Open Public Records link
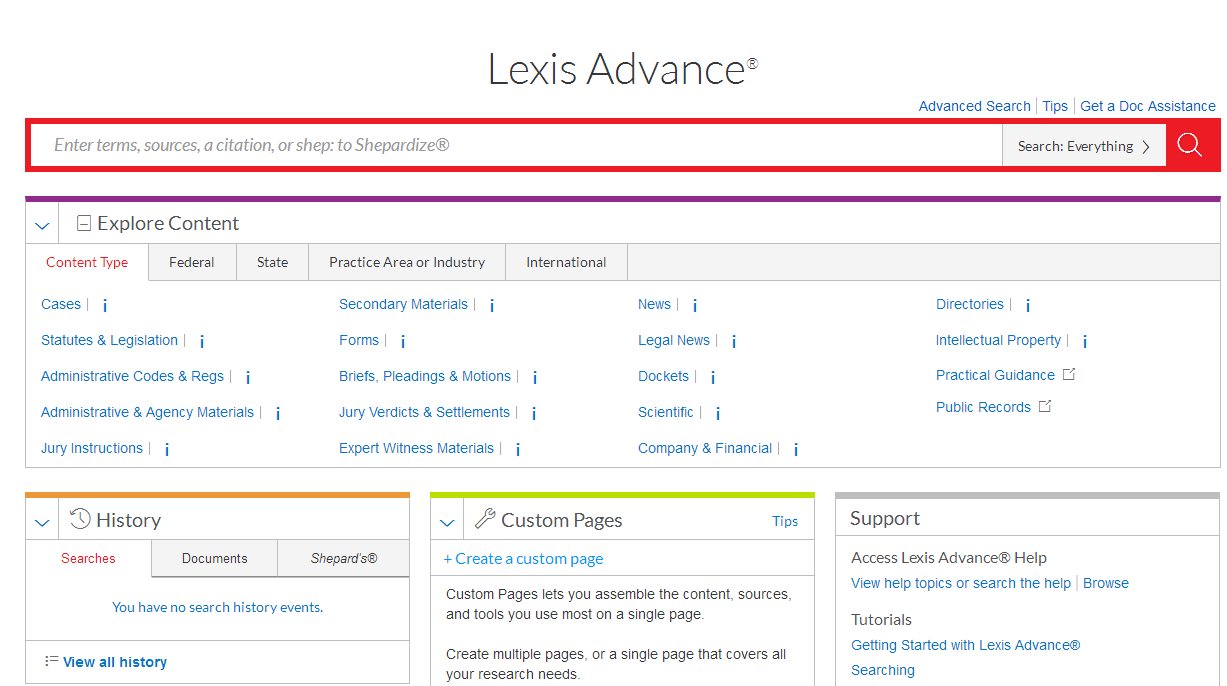 [x=983, y=407]
